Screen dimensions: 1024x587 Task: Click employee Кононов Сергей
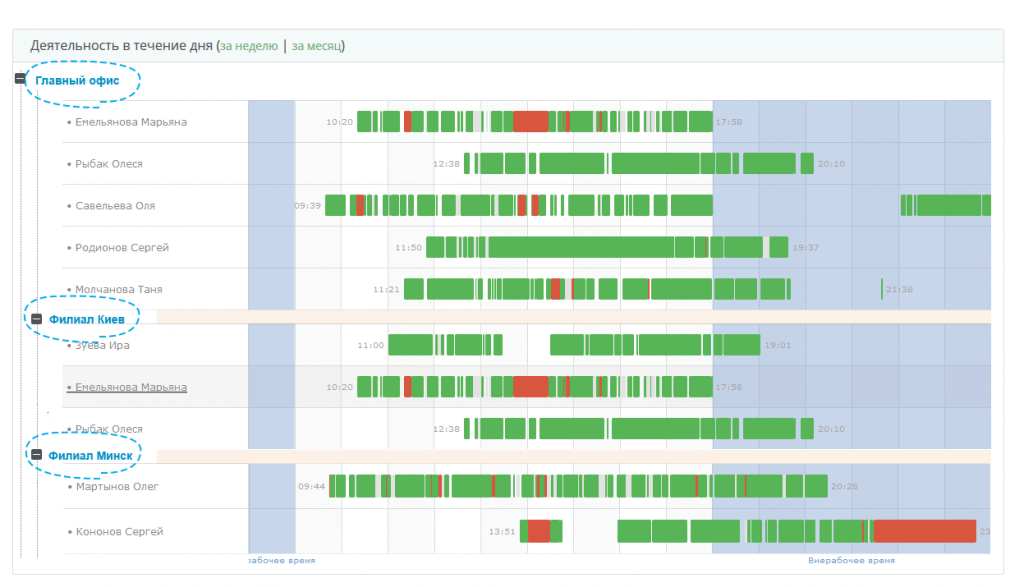click(x=119, y=532)
